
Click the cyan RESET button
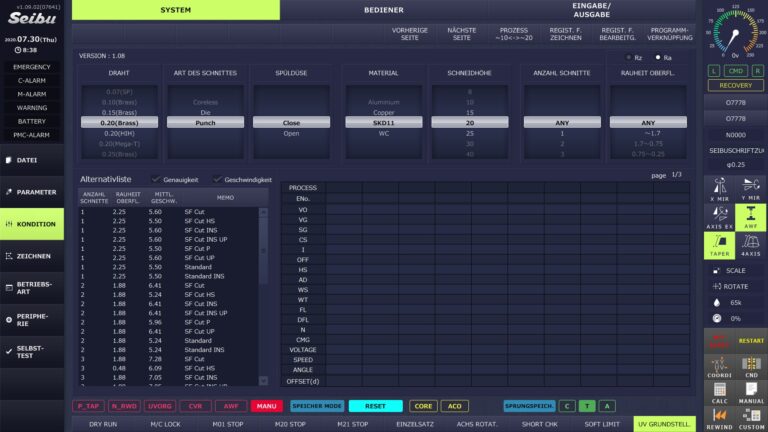375,406
